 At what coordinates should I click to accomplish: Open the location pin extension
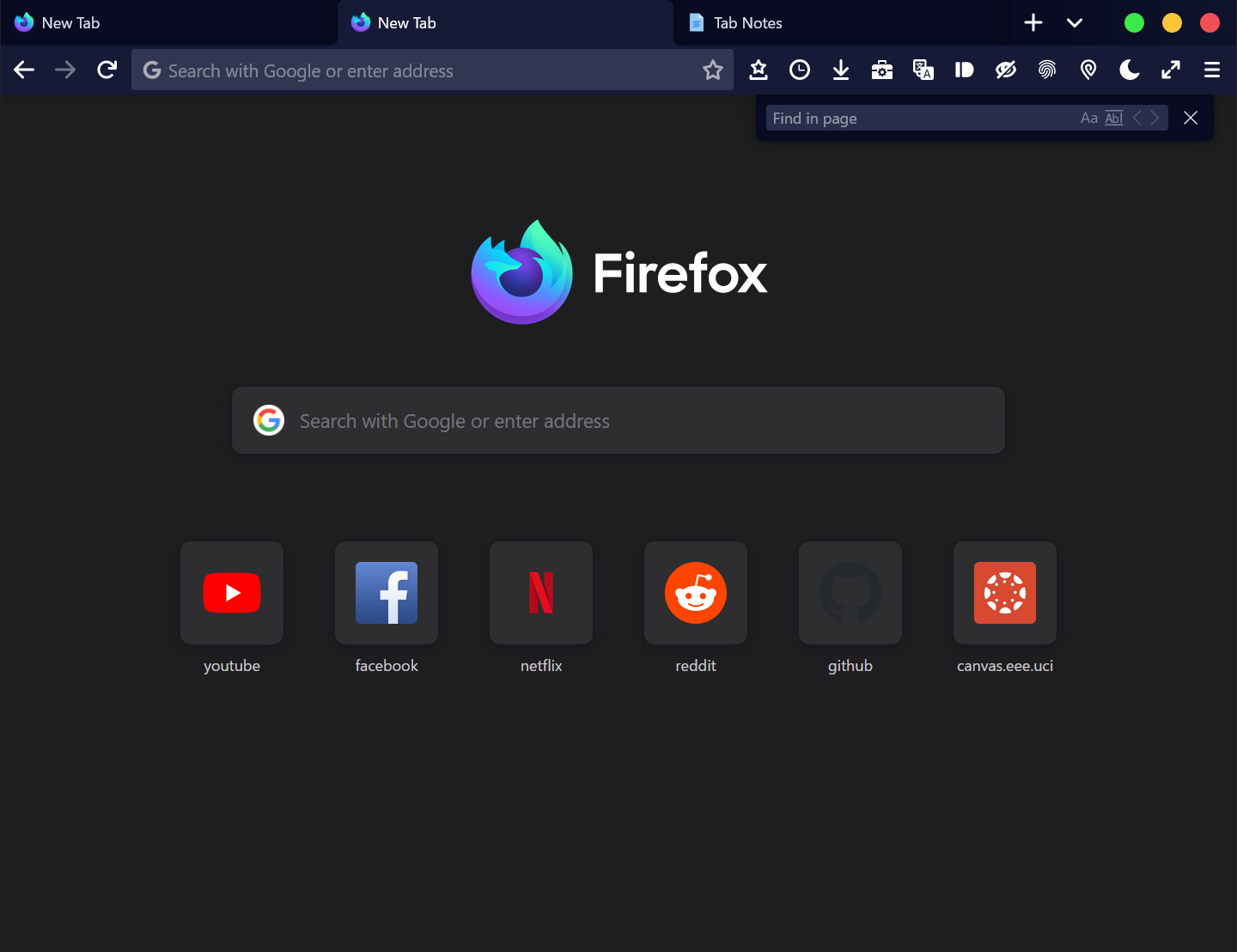click(x=1088, y=70)
